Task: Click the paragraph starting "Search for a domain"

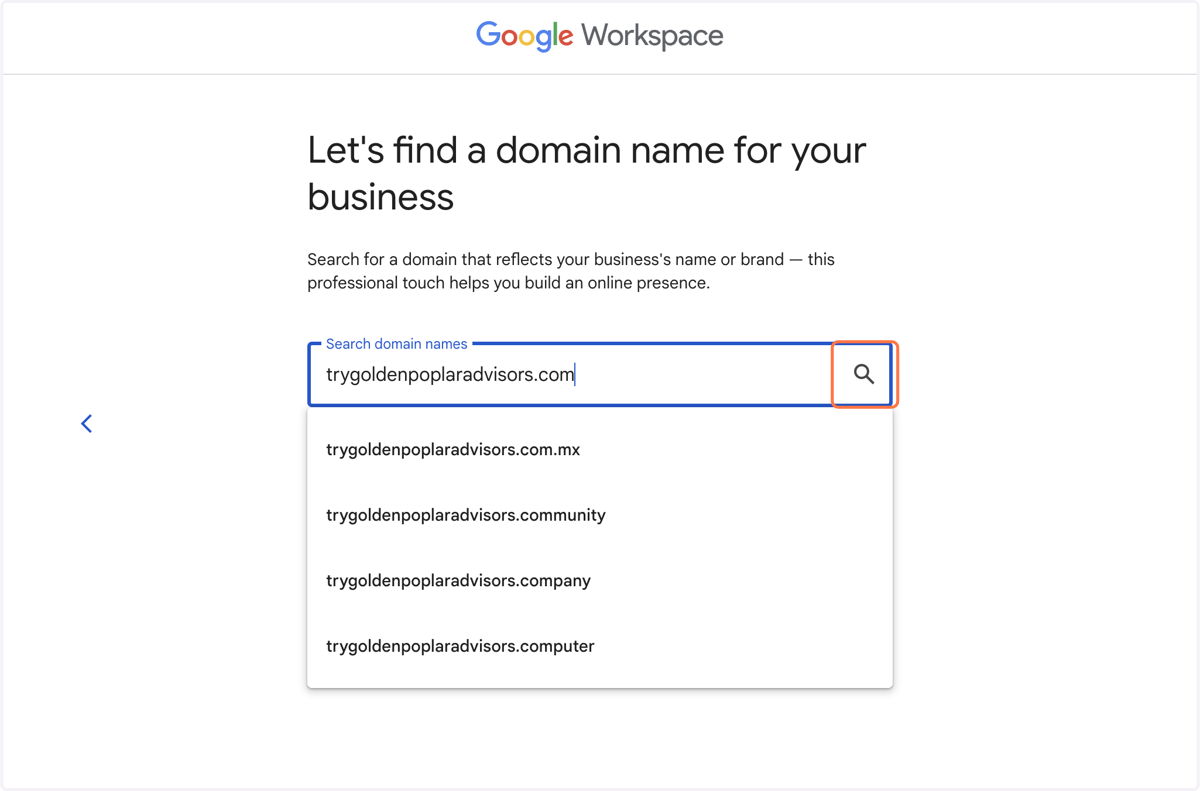Action: pos(571,271)
